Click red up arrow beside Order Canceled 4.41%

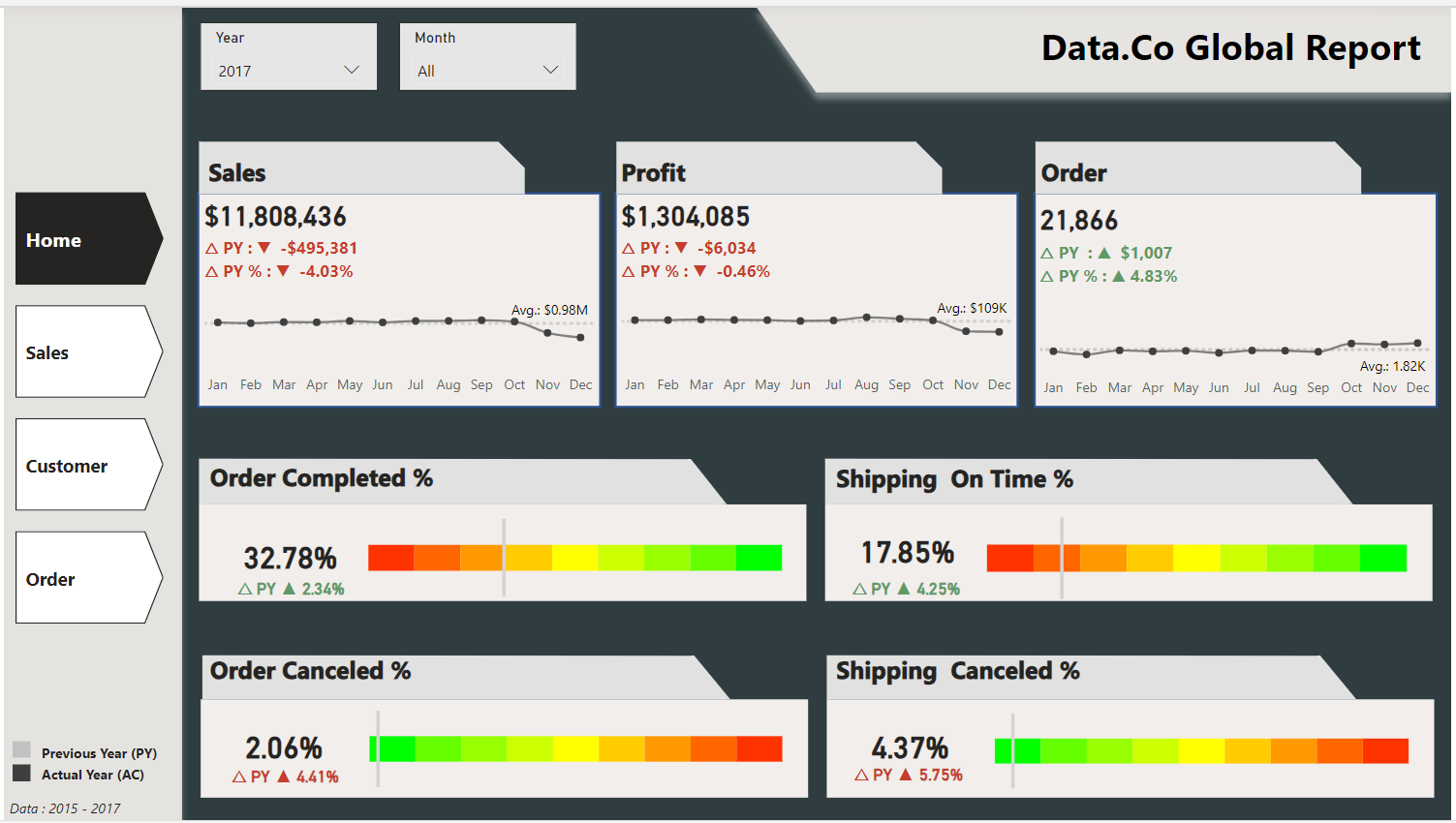(x=284, y=777)
